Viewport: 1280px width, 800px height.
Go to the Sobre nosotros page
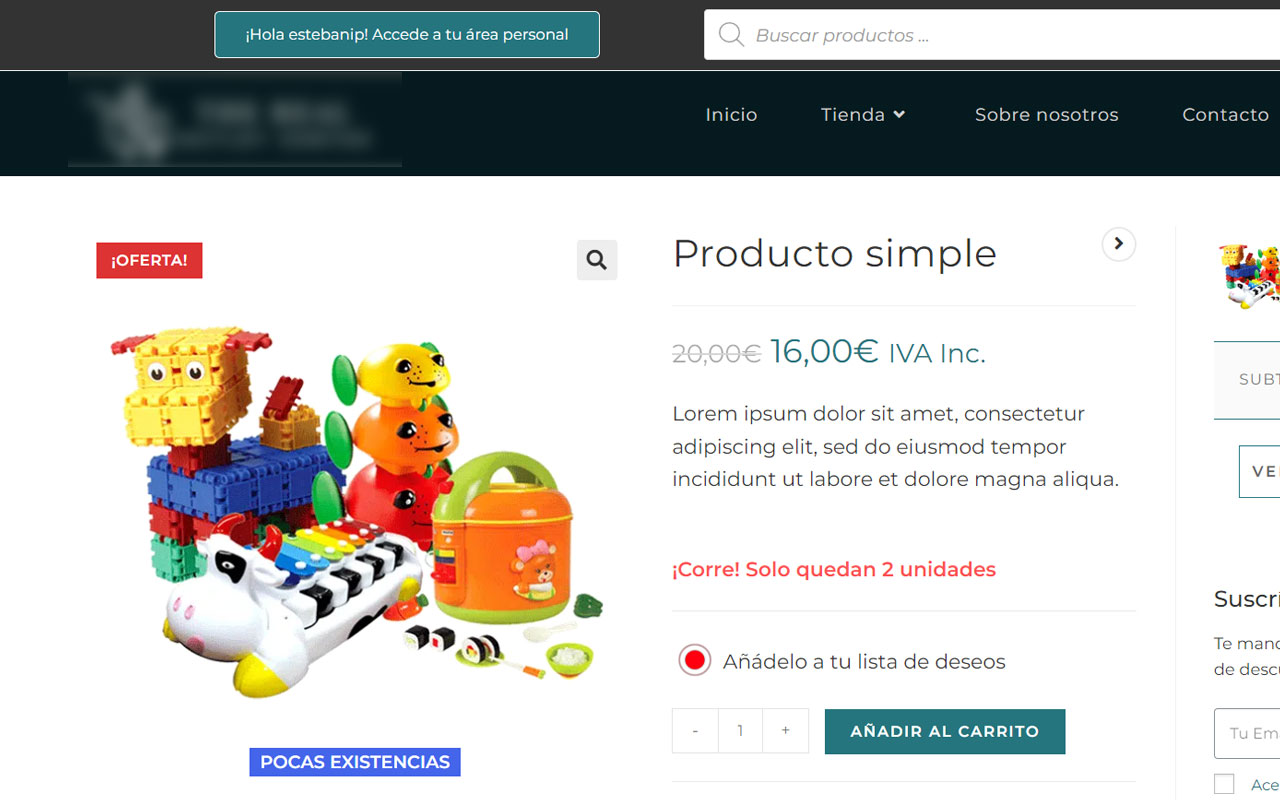1047,115
